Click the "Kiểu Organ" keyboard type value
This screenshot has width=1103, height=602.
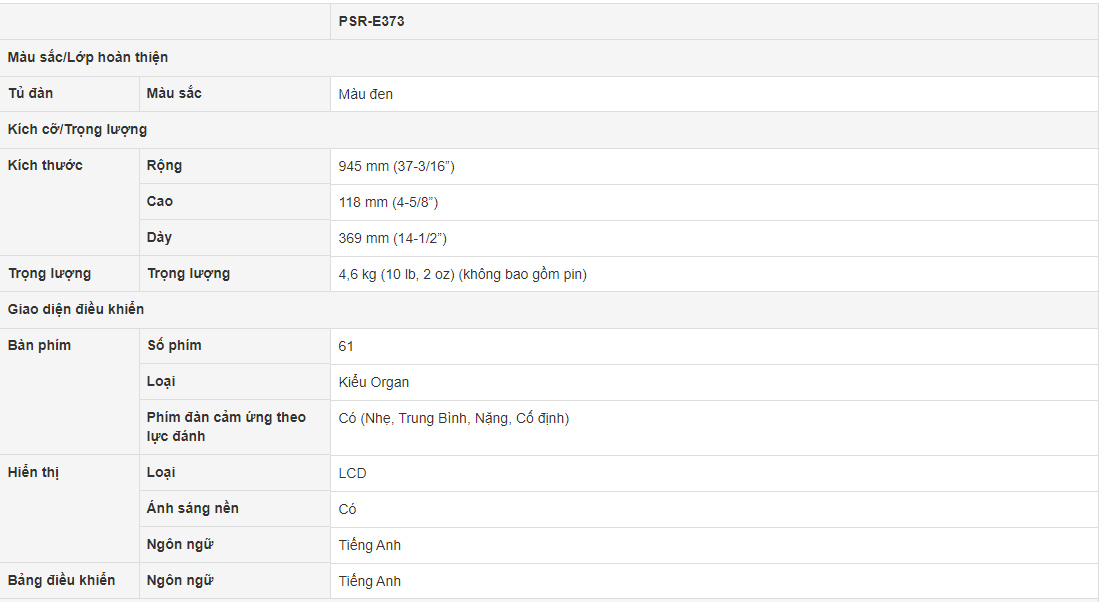(373, 382)
